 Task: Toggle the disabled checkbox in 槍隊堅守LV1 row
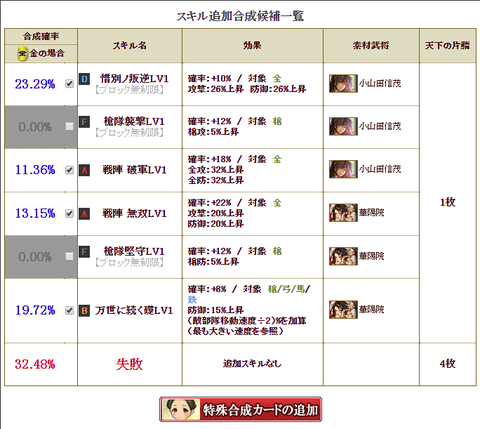coord(69,256)
